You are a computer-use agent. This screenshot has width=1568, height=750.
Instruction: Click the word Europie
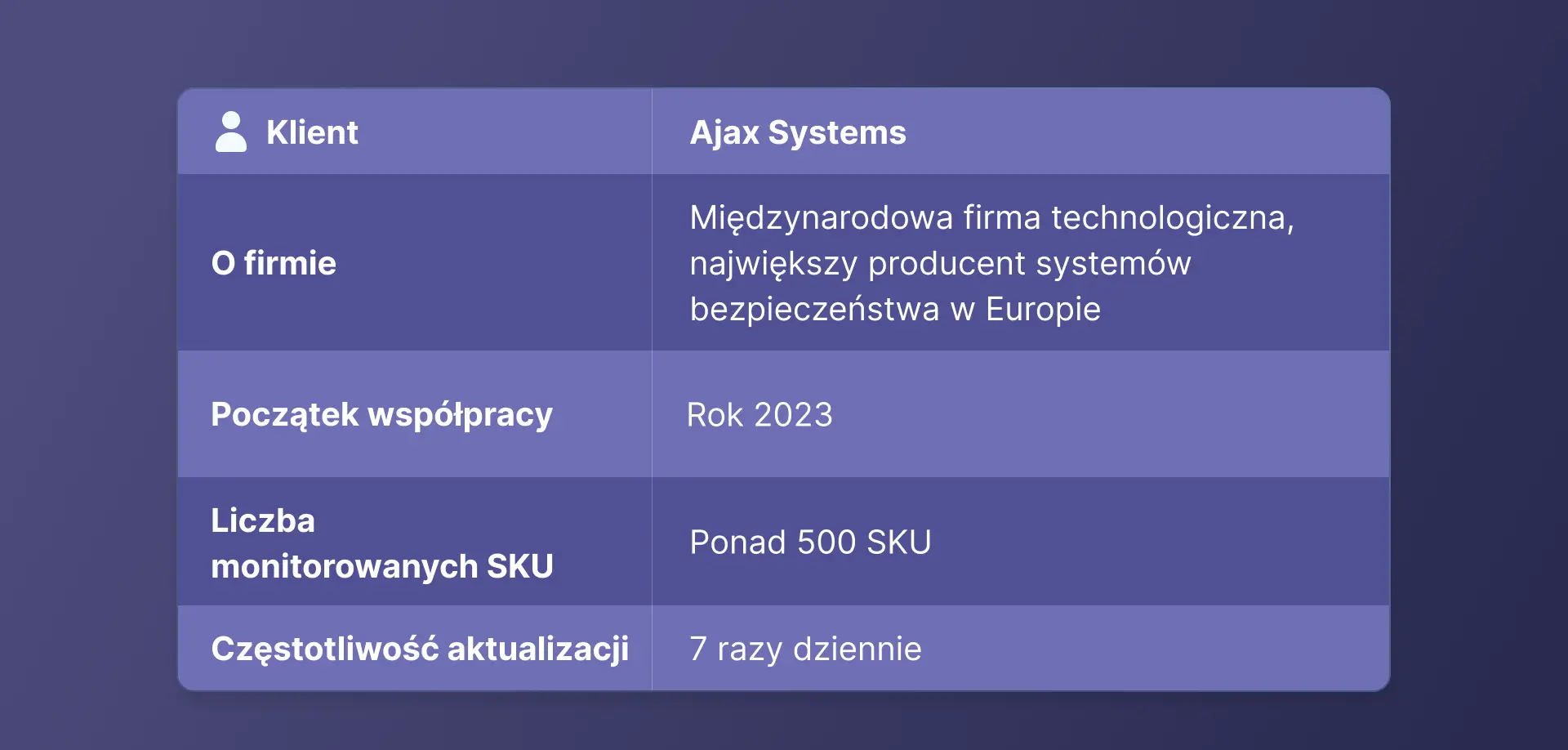1043,310
